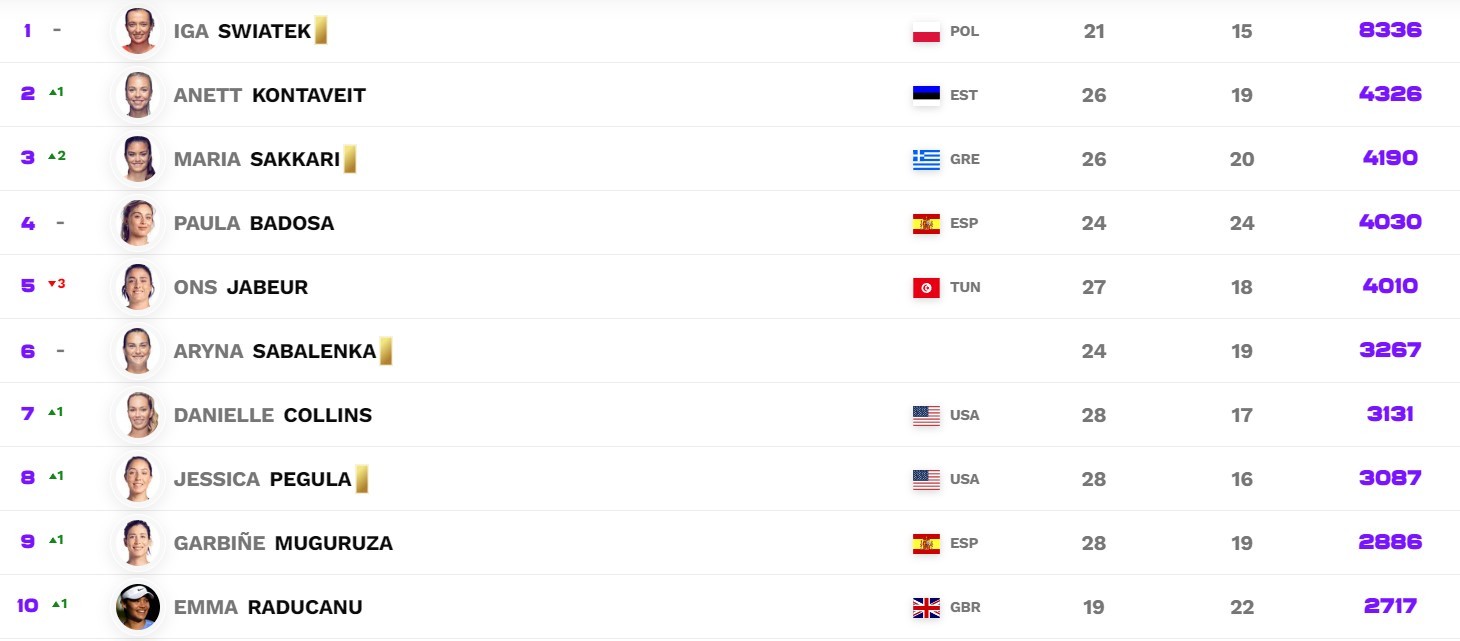
Task: Click the Great Britain flag icon
Action: (x=926, y=608)
